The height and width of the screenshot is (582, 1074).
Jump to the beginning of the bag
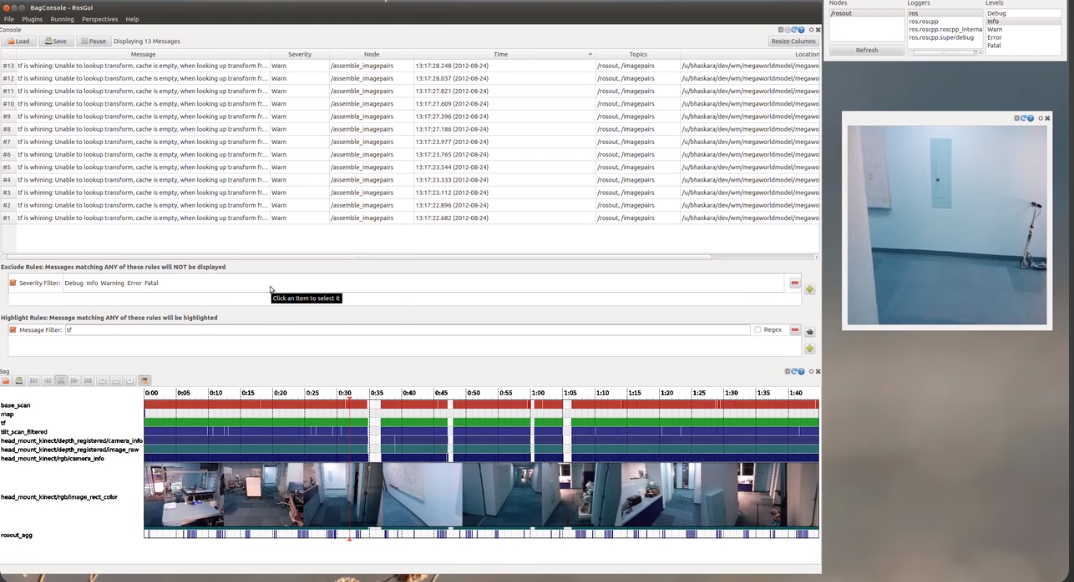click(x=34, y=381)
